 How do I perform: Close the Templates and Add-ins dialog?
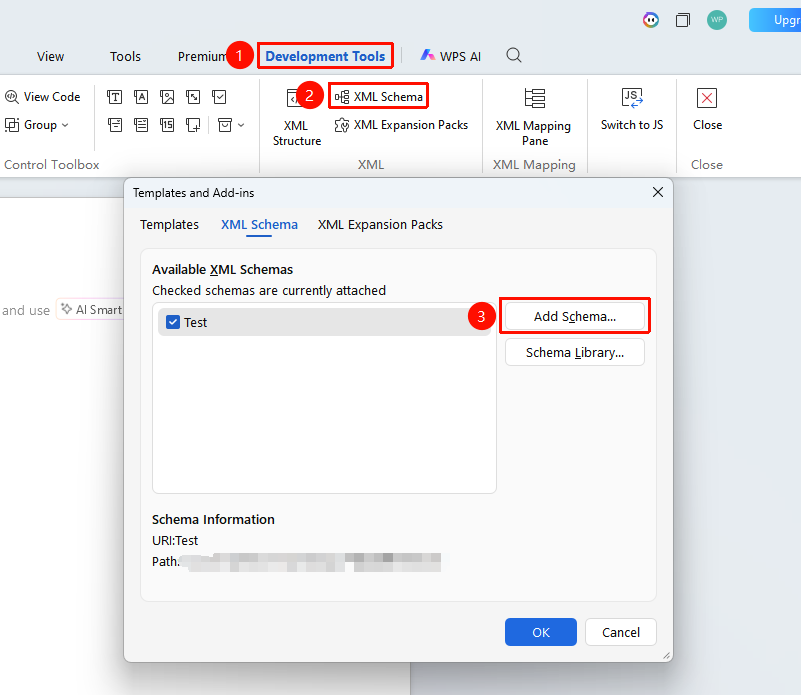658,192
